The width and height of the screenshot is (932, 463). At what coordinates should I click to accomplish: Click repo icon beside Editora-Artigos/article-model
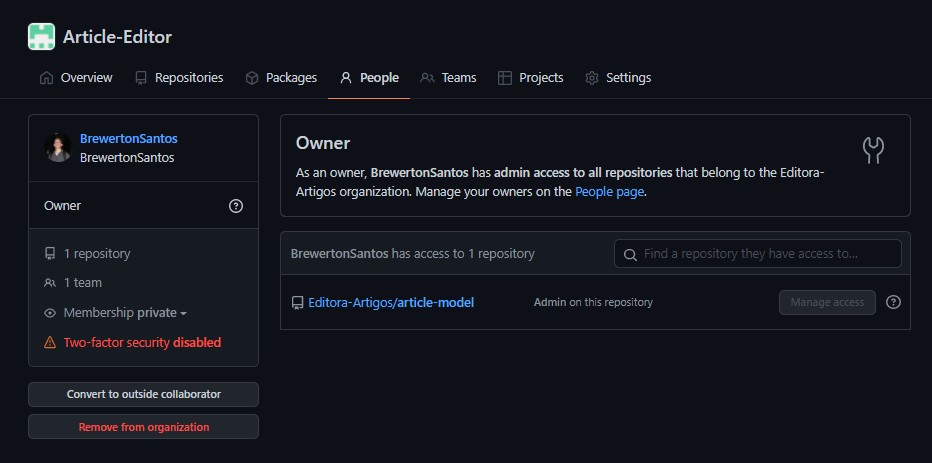point(297,303)
